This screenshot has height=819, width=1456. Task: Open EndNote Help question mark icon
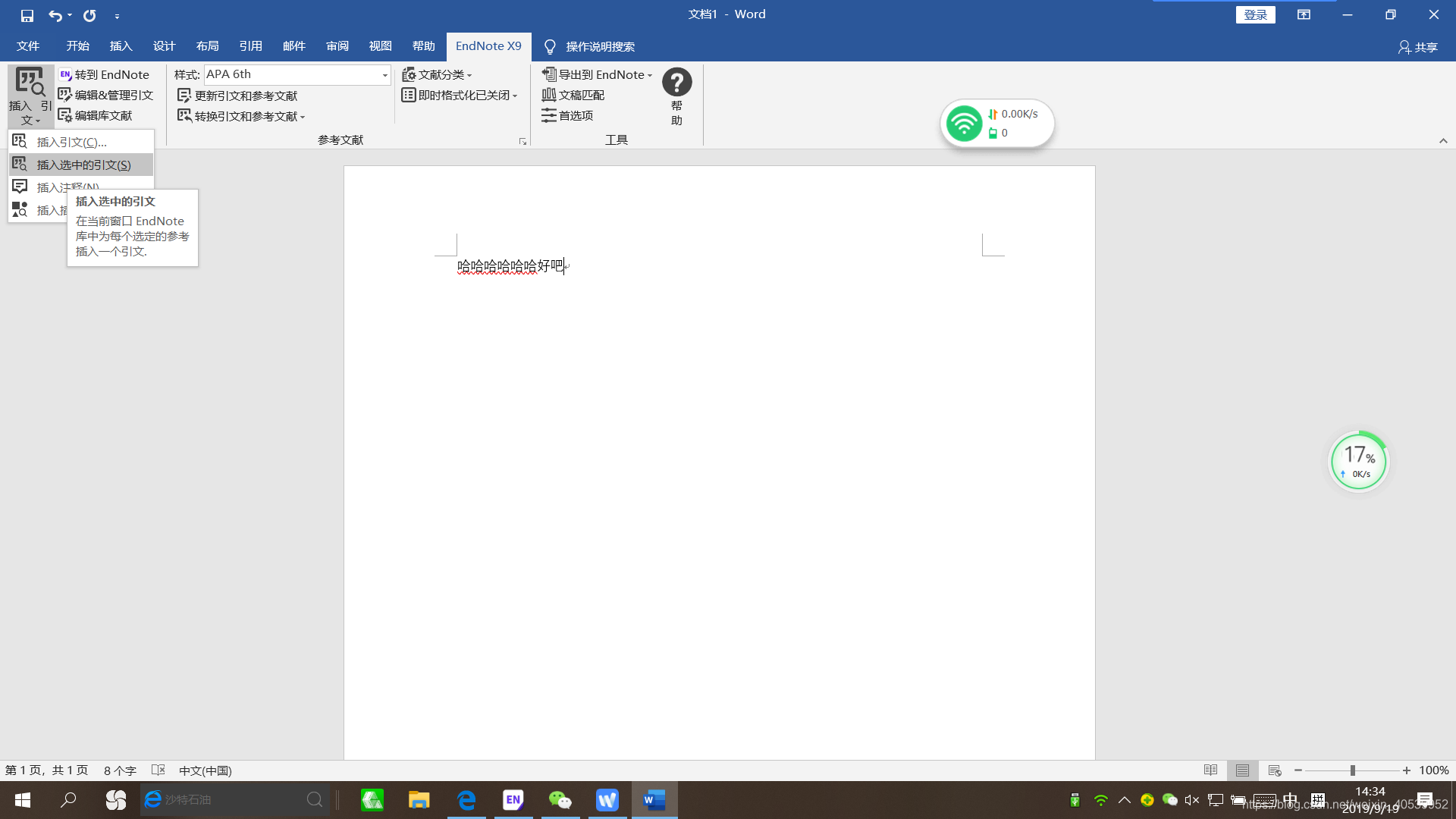pos(676,83)
